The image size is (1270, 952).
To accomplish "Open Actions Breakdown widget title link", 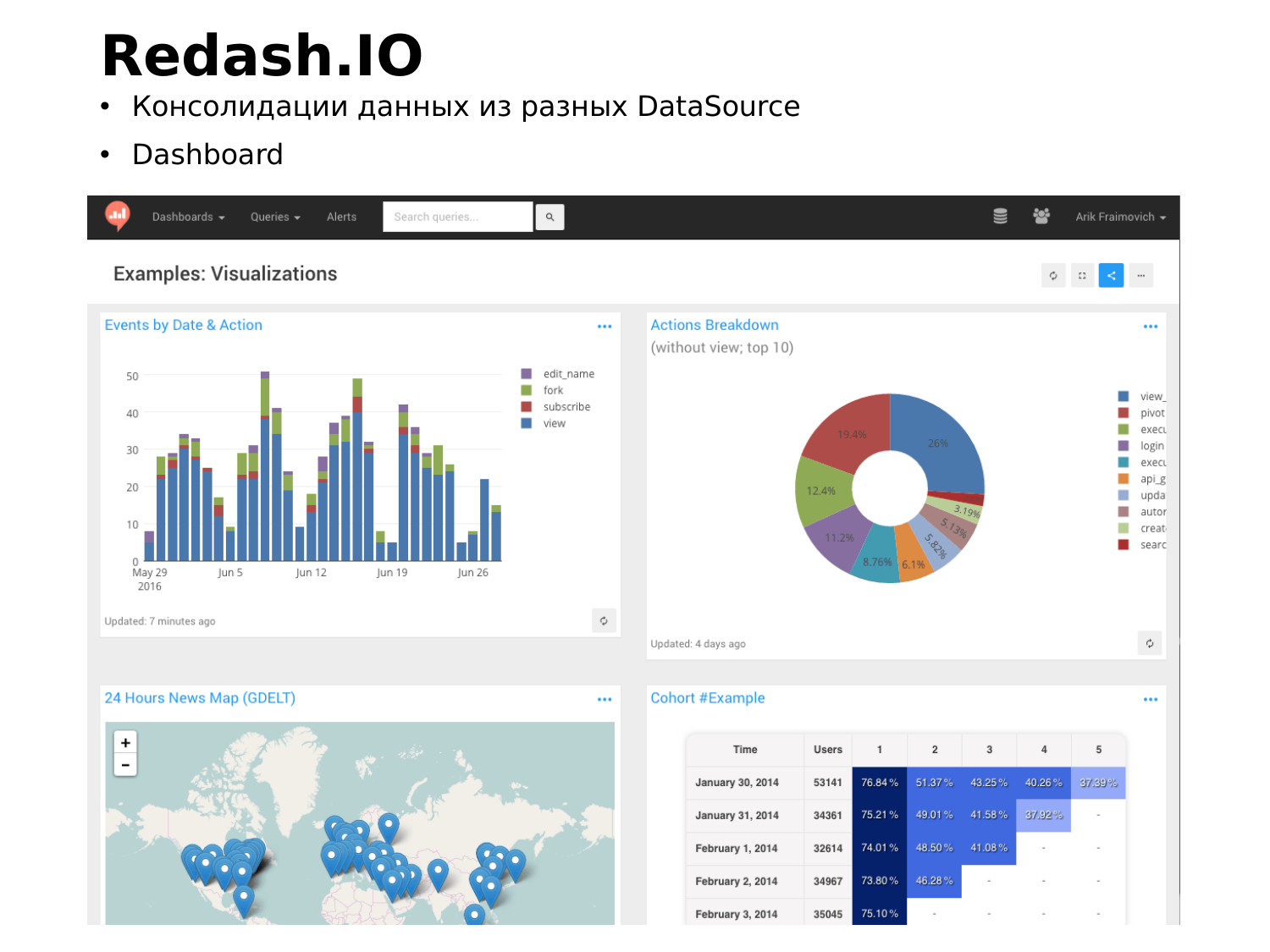I will coord(715,325).
